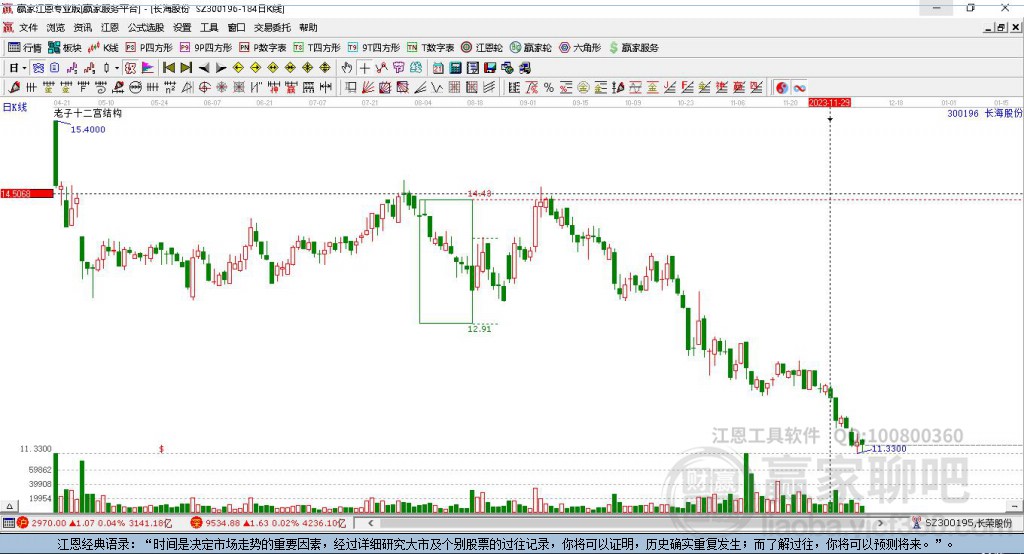This screenshot has width=1024, height=554.
Task: Open the calendar date icon
Action: pos(438,68)
